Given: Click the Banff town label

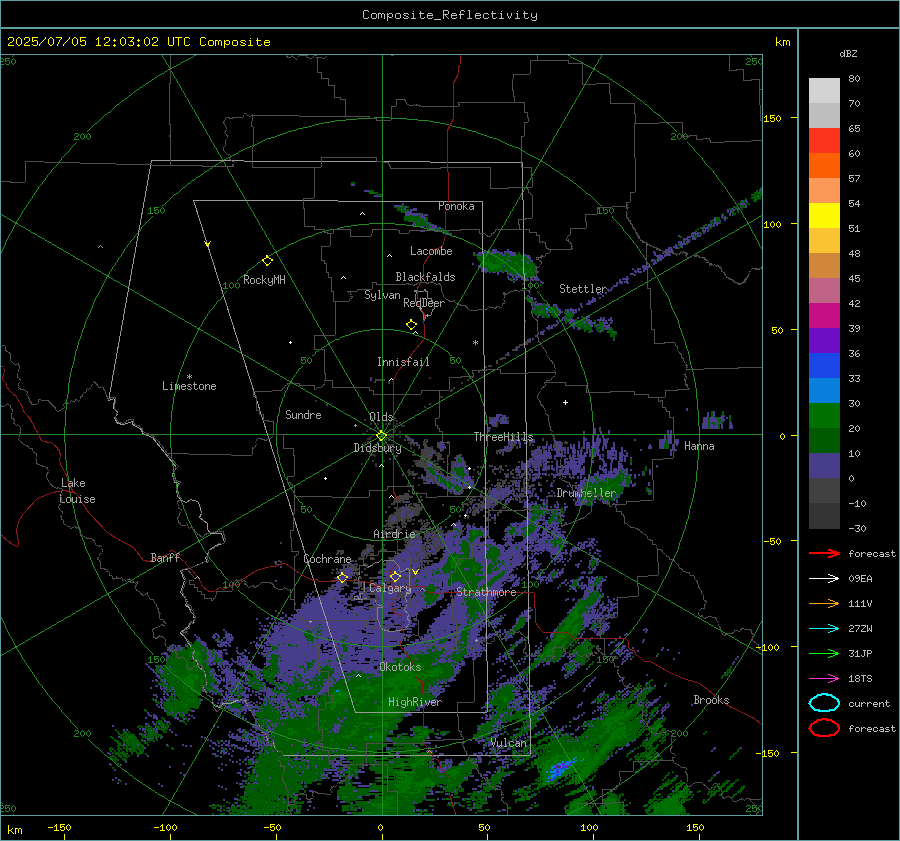Looking at the screenshot, I should (165, 558).
